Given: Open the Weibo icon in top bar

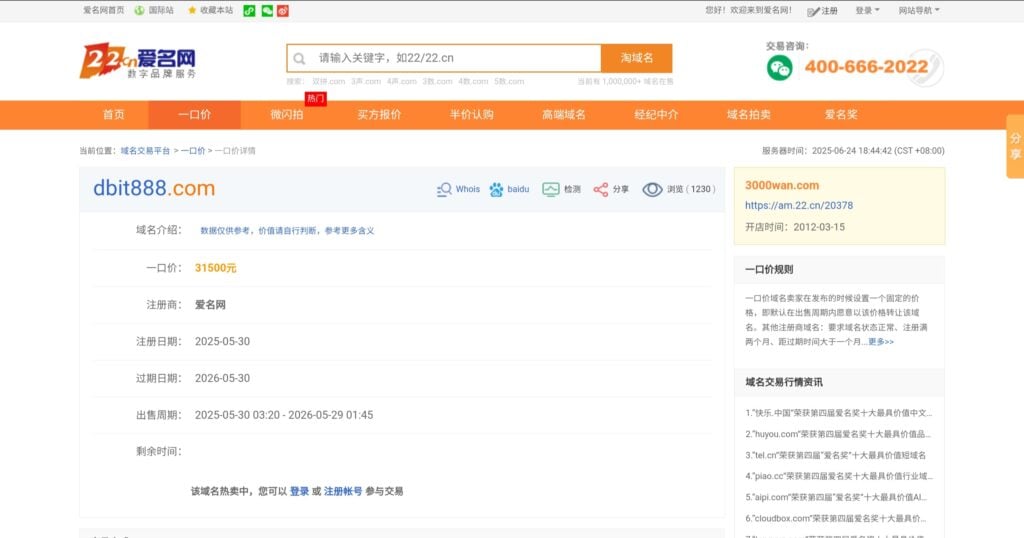Looking at the screenshot, I should [x=283, y=10].
